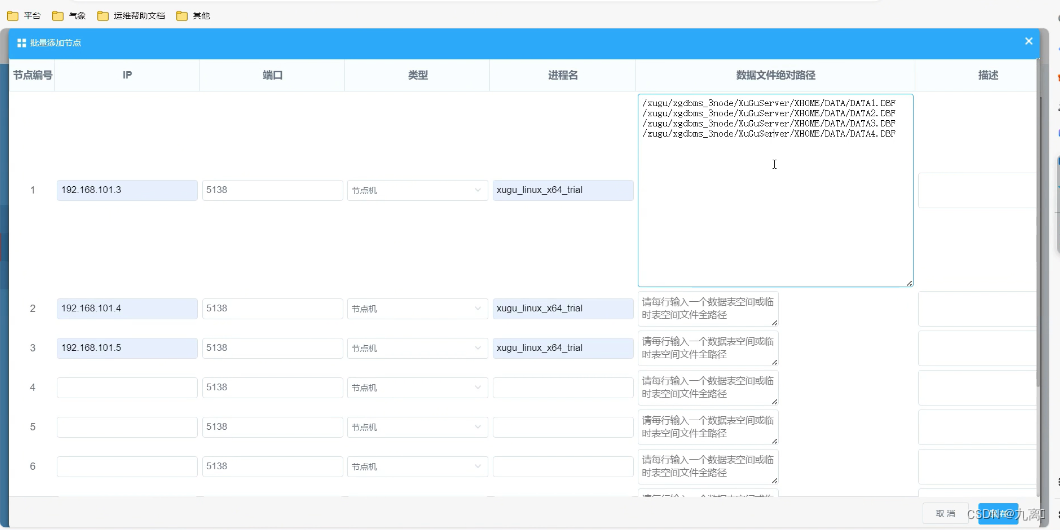
Task: Focus the data file path textarea in row 2
Action: tap(708, 309)
